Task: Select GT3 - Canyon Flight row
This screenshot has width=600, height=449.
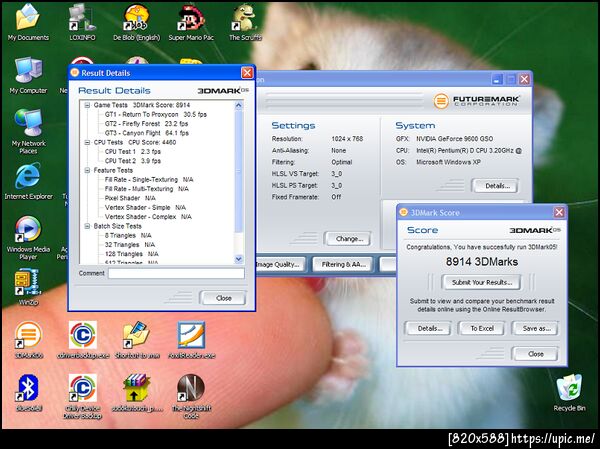Action: [147, 133]
